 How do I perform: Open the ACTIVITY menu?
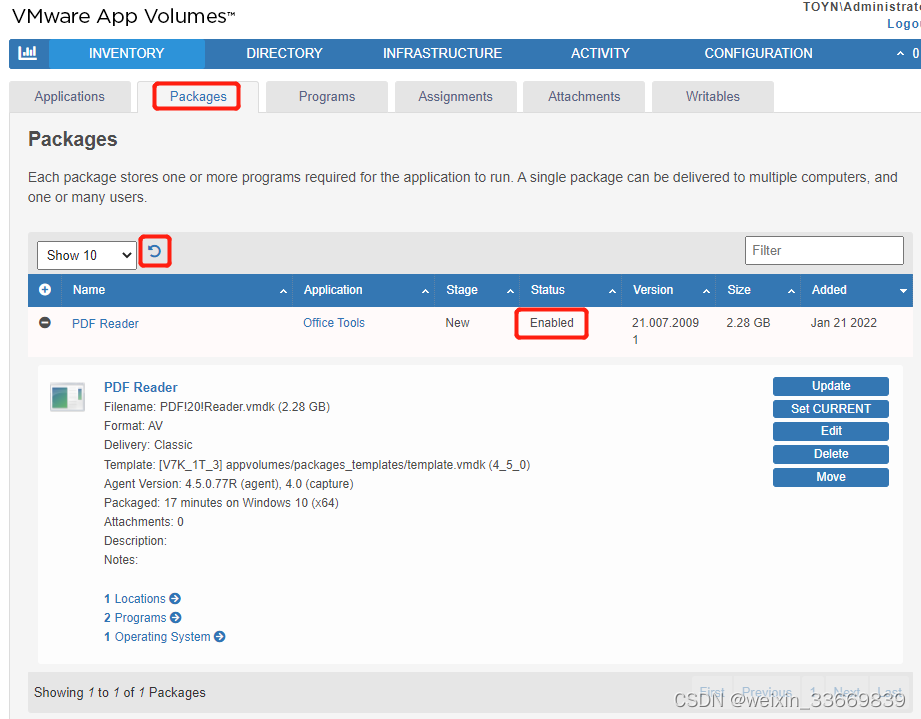pos(600,53)
